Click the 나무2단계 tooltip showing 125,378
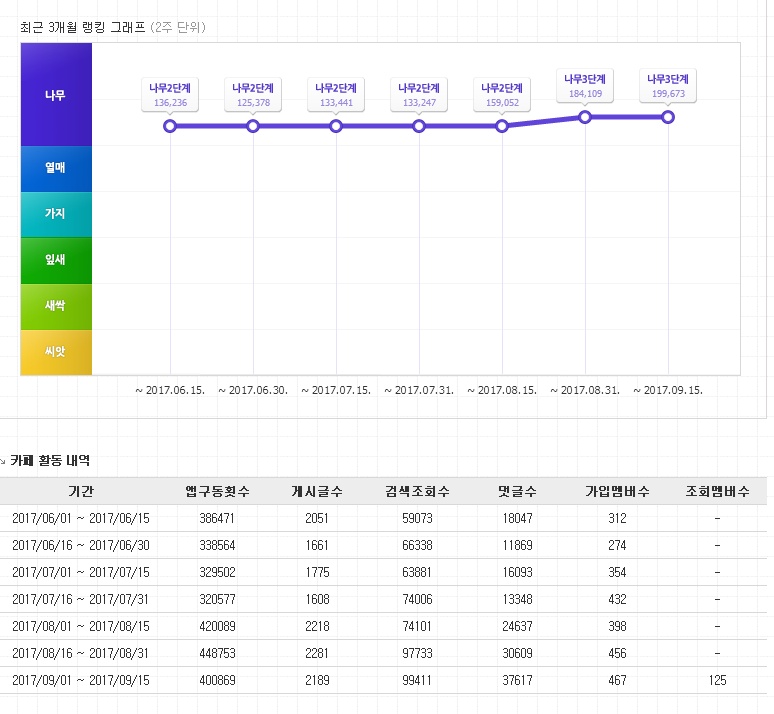Image resolution: width=774 pixels, height=714 pixels. pyautogui.click(x=253, y=94)
